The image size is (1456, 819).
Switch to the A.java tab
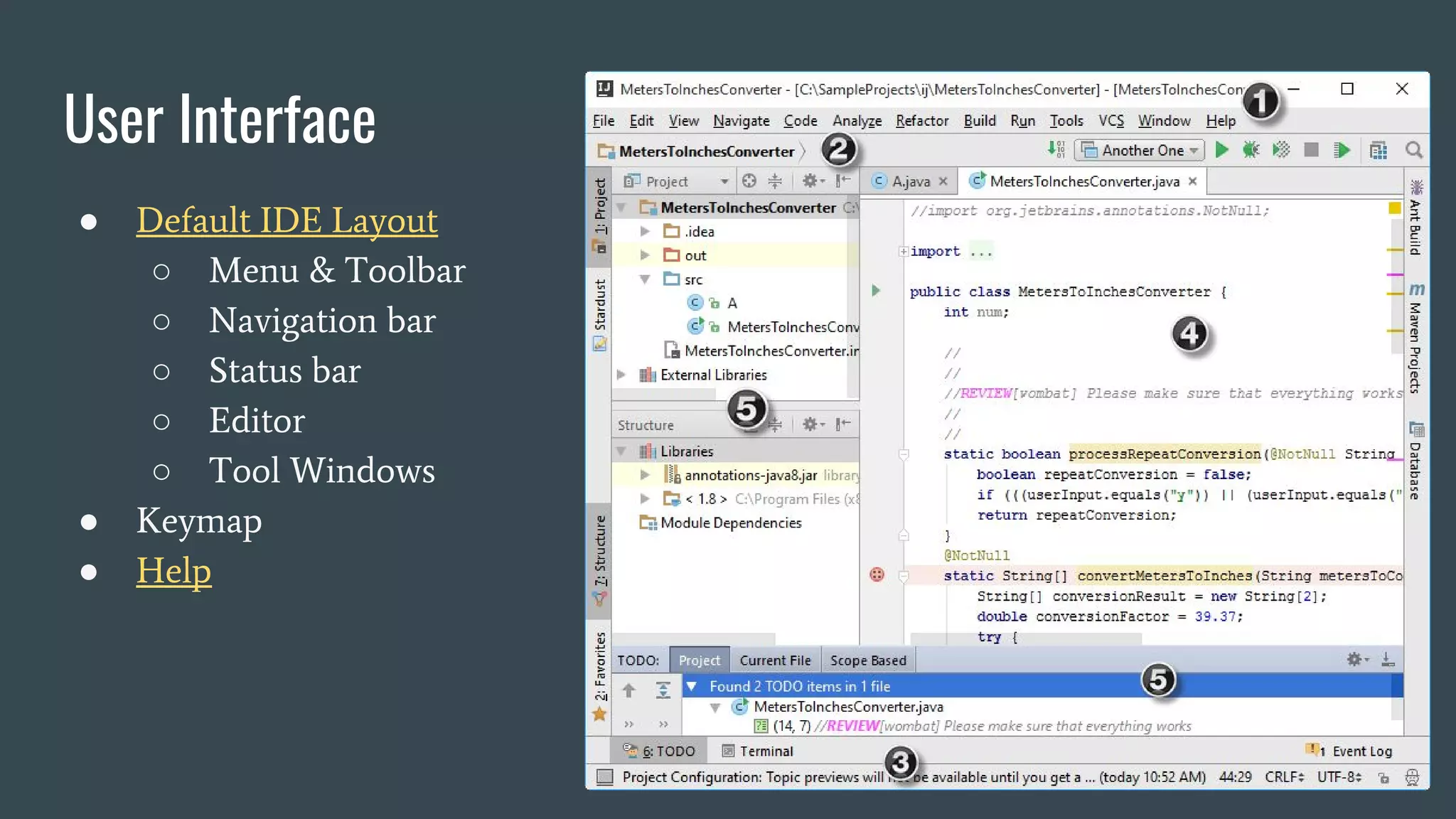tap(909, 181)
